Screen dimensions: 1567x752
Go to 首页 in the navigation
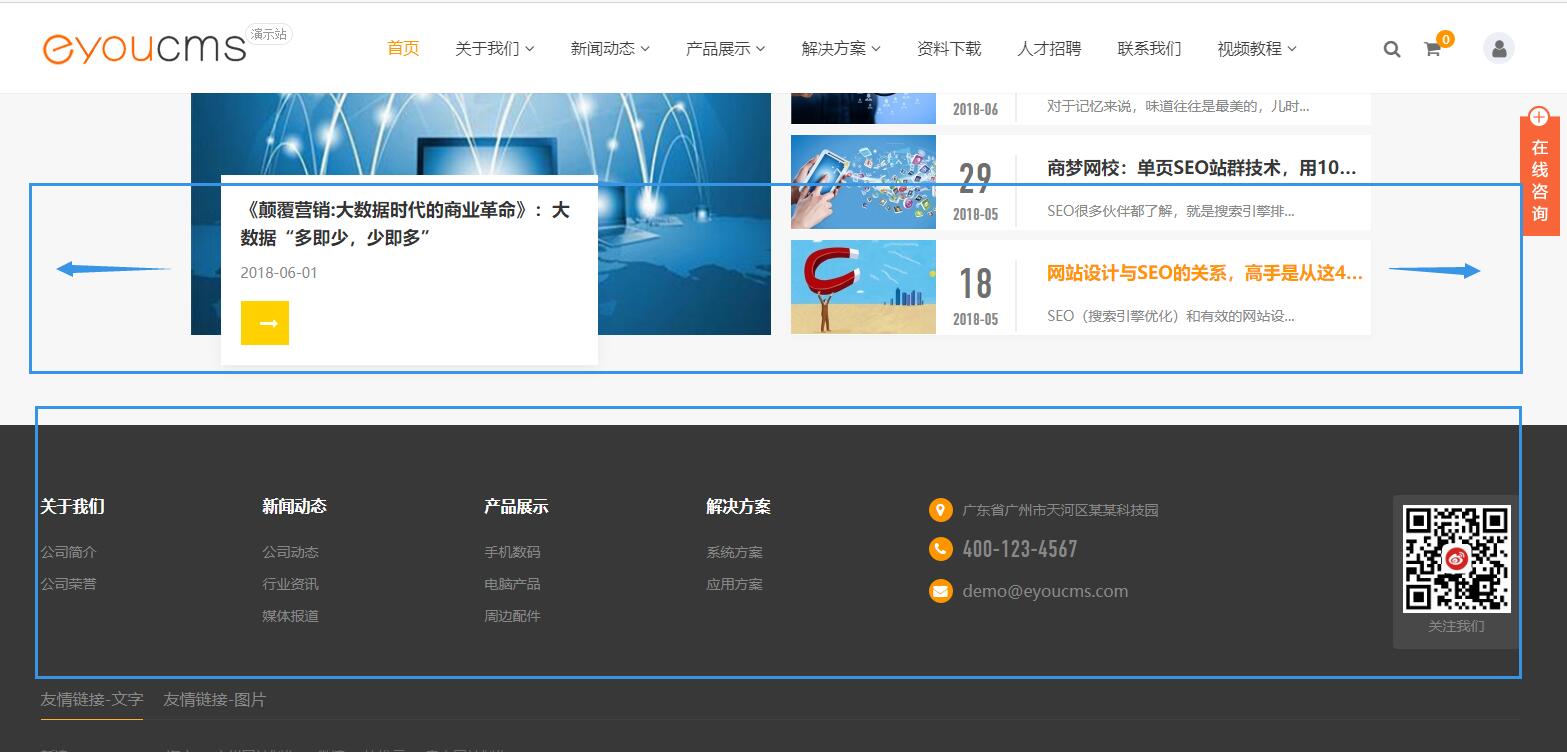click(x=403, y=48)
